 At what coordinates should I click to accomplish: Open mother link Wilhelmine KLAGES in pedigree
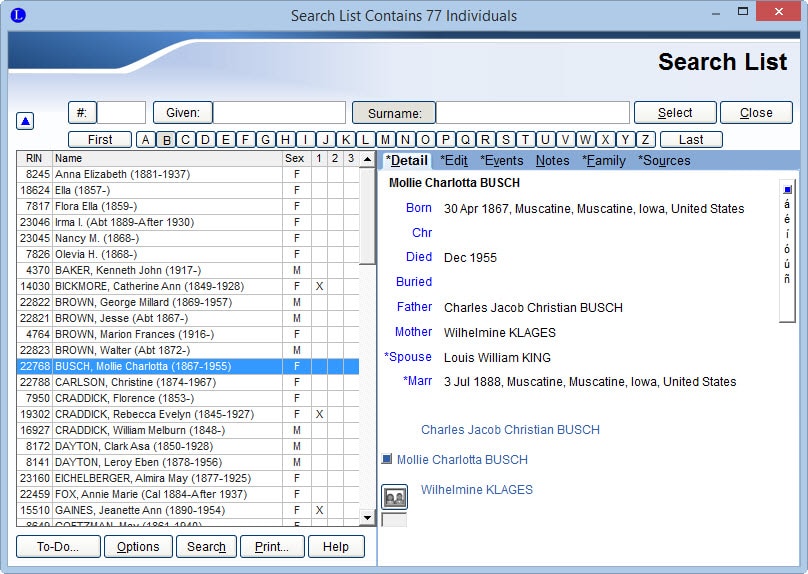pos(477,489)
